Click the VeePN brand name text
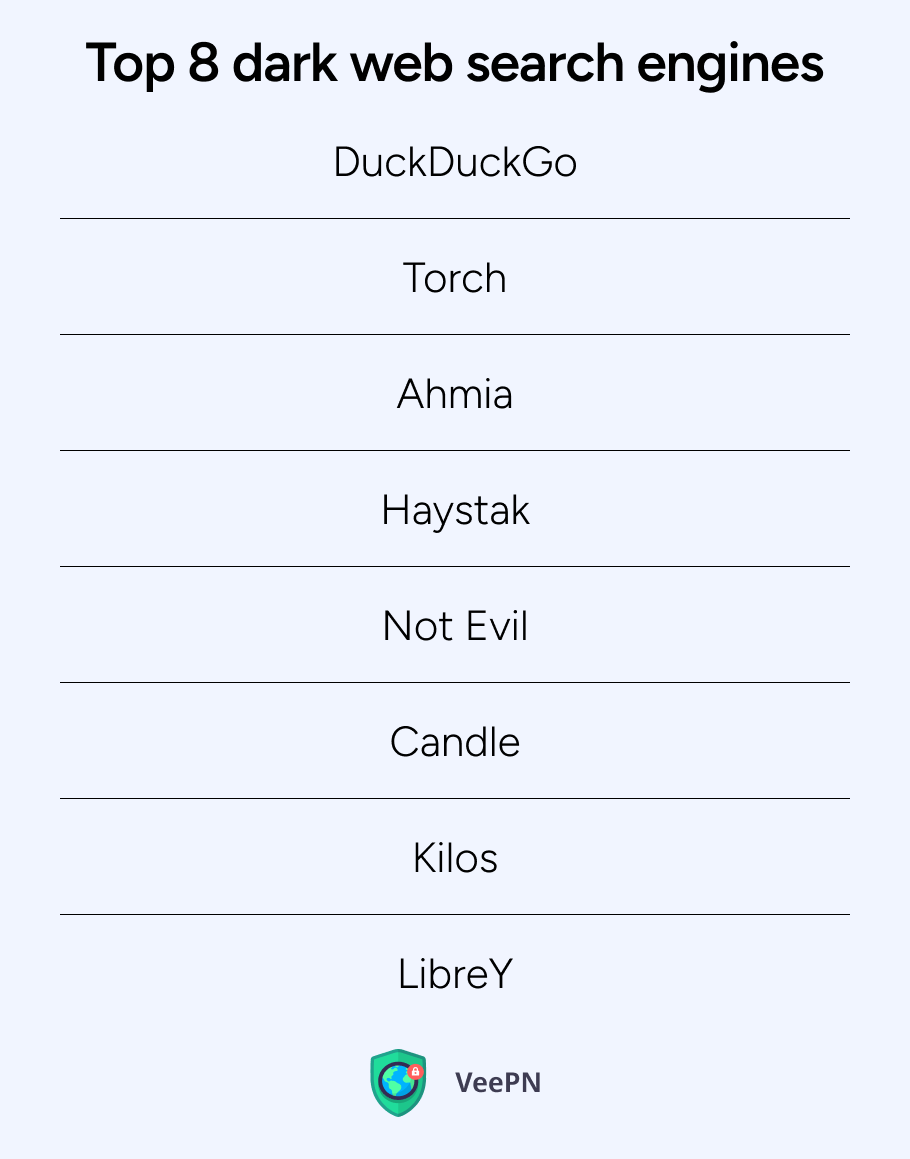Viewport: 910px width, 1159px height. coord(497,1082)
